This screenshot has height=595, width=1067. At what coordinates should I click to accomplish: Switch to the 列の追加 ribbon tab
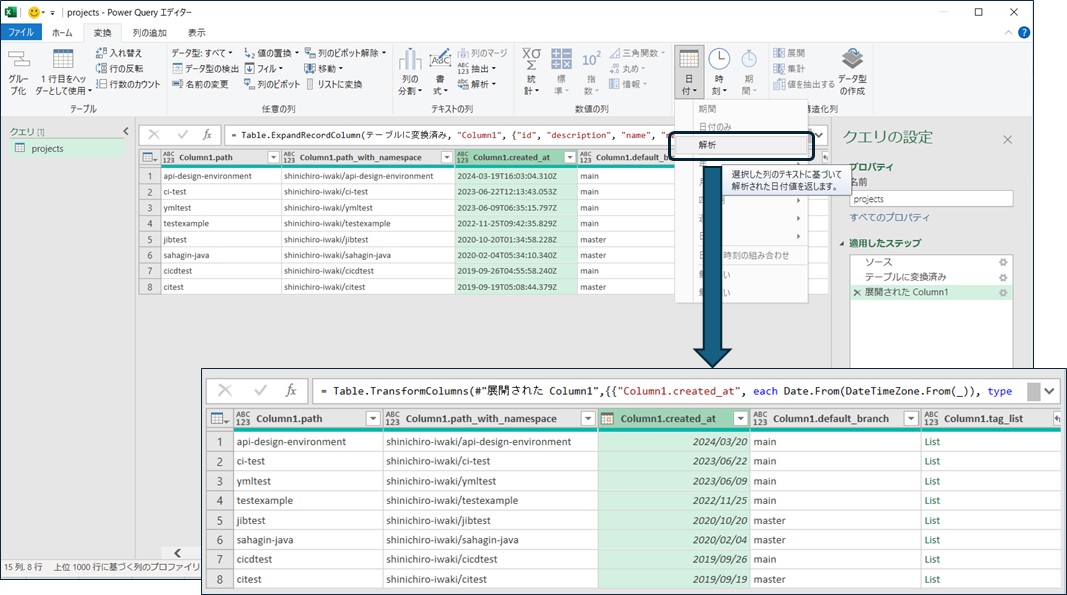(151, 32)
